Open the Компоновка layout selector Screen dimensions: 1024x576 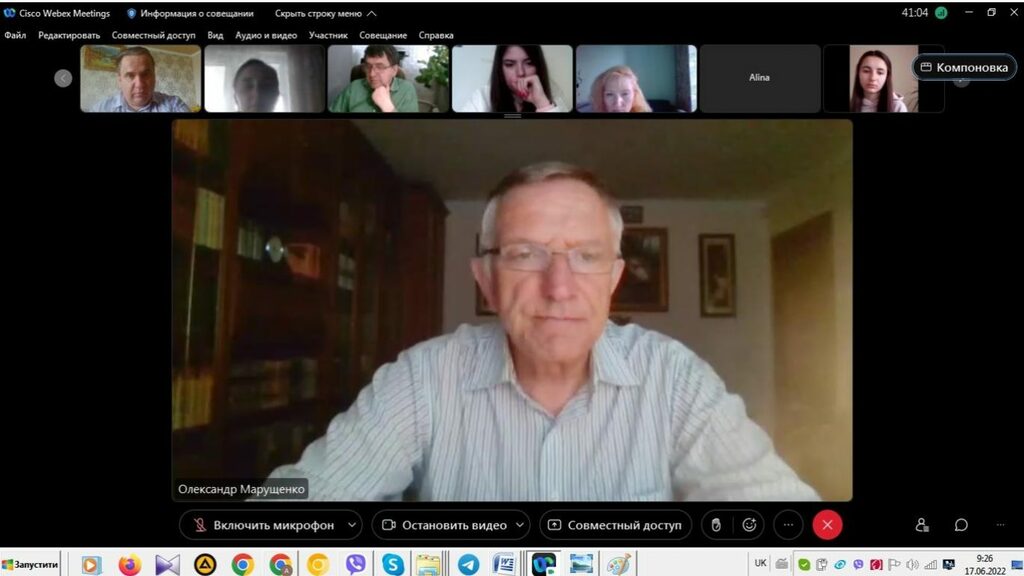964,67
